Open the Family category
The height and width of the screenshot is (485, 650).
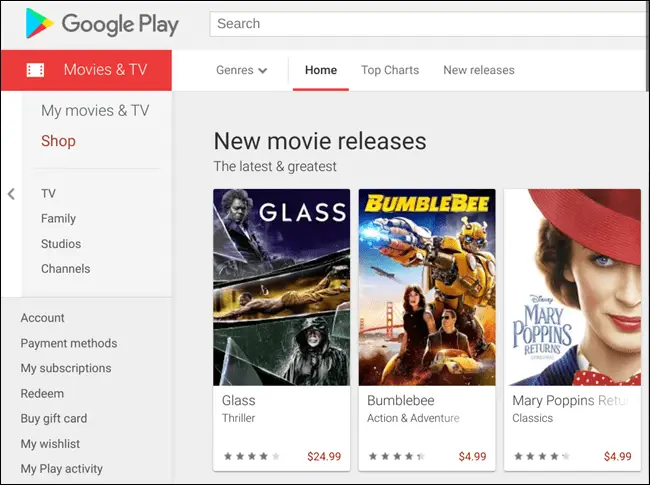pos(58,218)
